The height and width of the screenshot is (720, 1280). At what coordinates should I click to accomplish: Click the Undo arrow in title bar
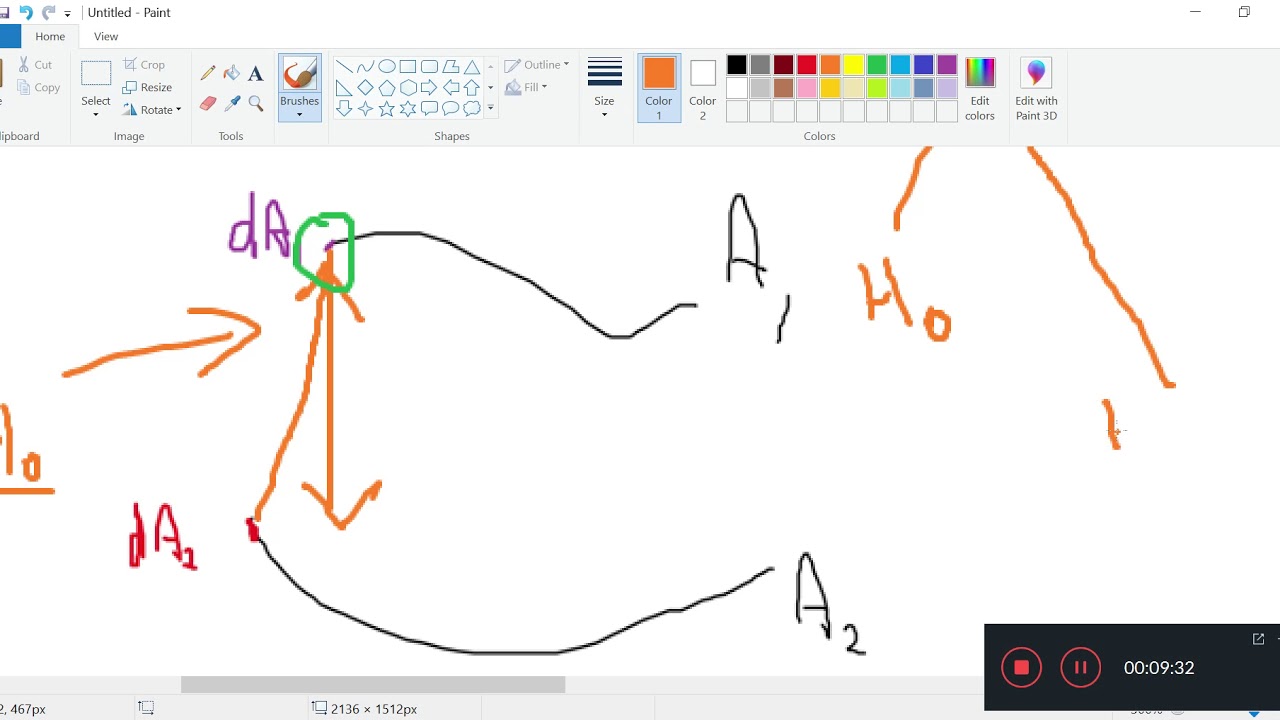(x=26, y=13)
